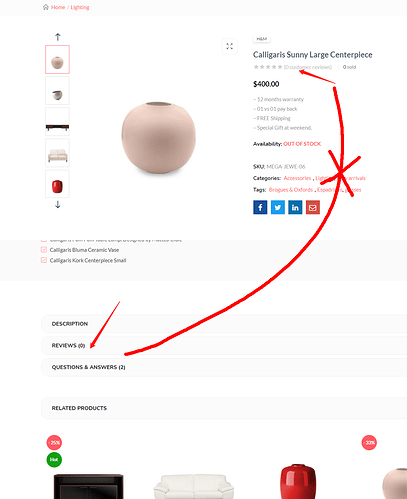407x499 pixels.
Task: Toggle Calligaris Kork Centerpiece Small checkbox
Action: (44, 260)
